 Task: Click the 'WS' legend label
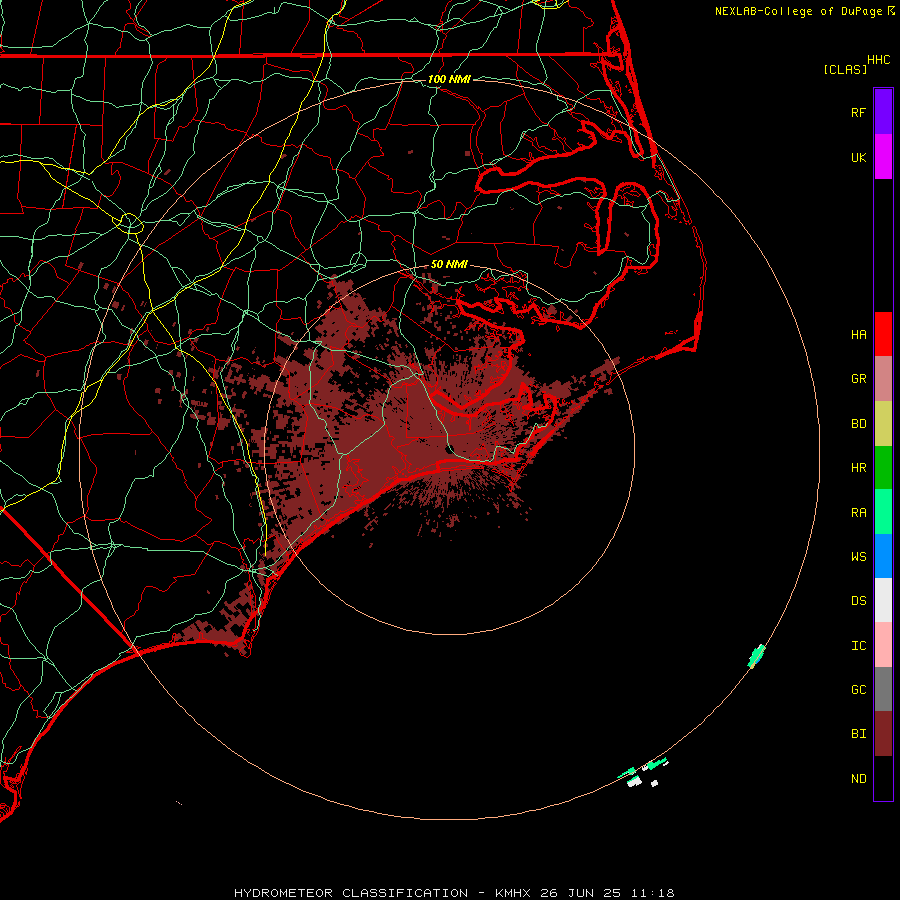point(858,556)
